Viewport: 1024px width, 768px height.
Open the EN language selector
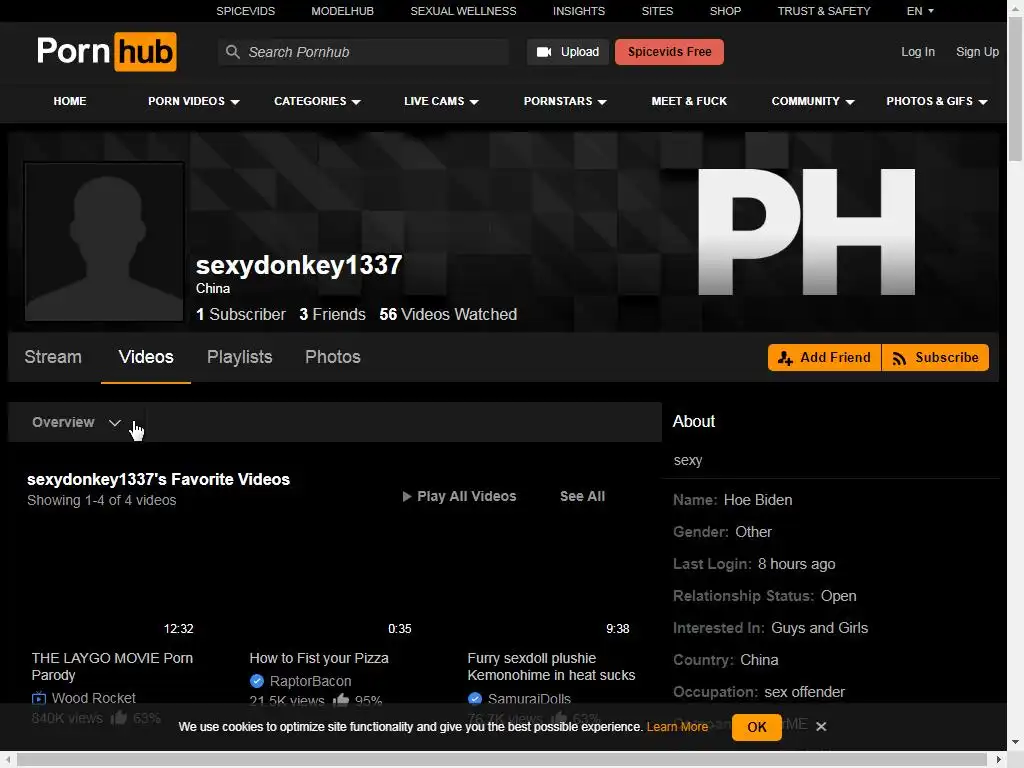tap(920, 11)
